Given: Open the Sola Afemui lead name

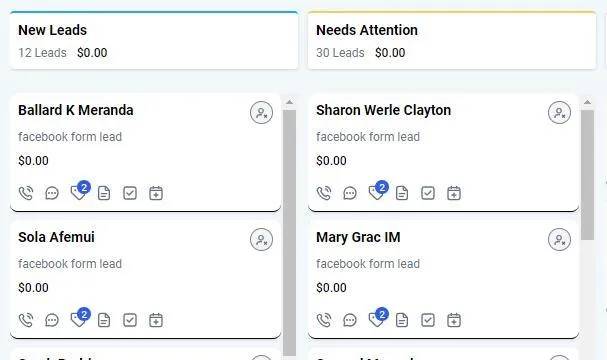Looking at the screenshot, I should tap(57, 237).
